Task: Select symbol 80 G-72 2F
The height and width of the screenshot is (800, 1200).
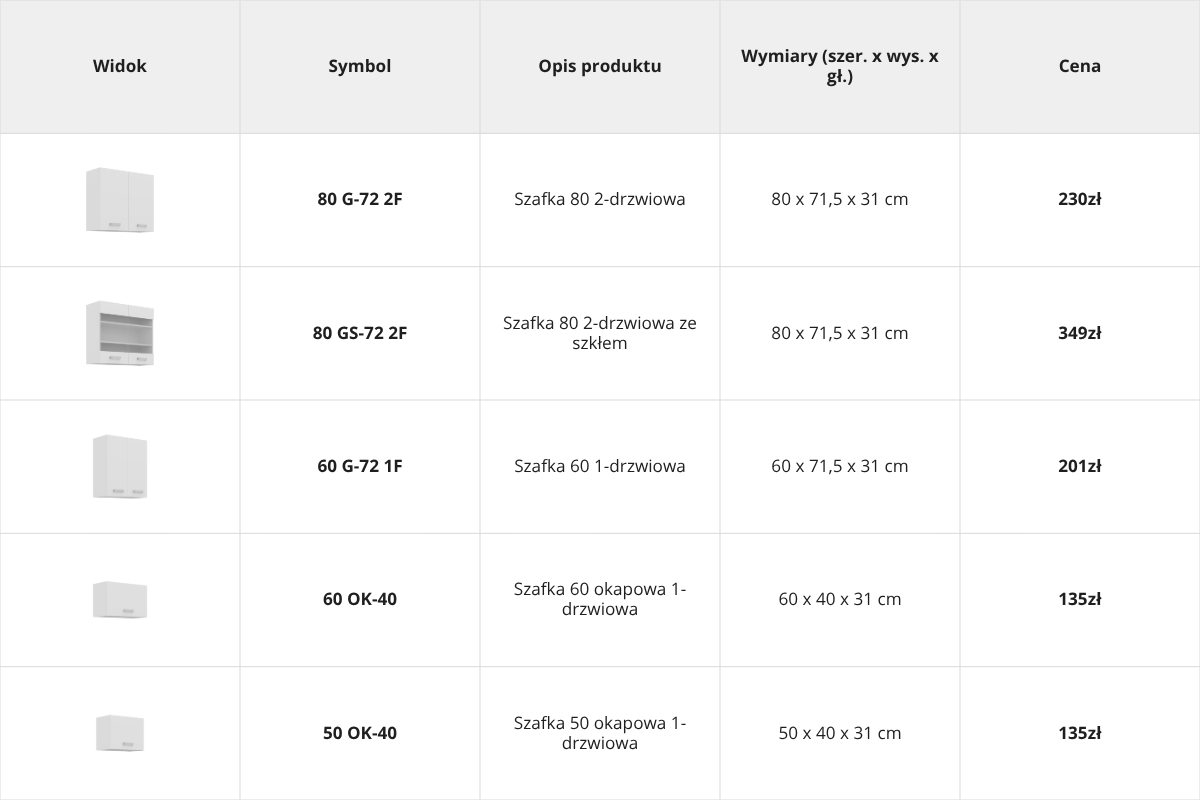Action: coord(360,199)
